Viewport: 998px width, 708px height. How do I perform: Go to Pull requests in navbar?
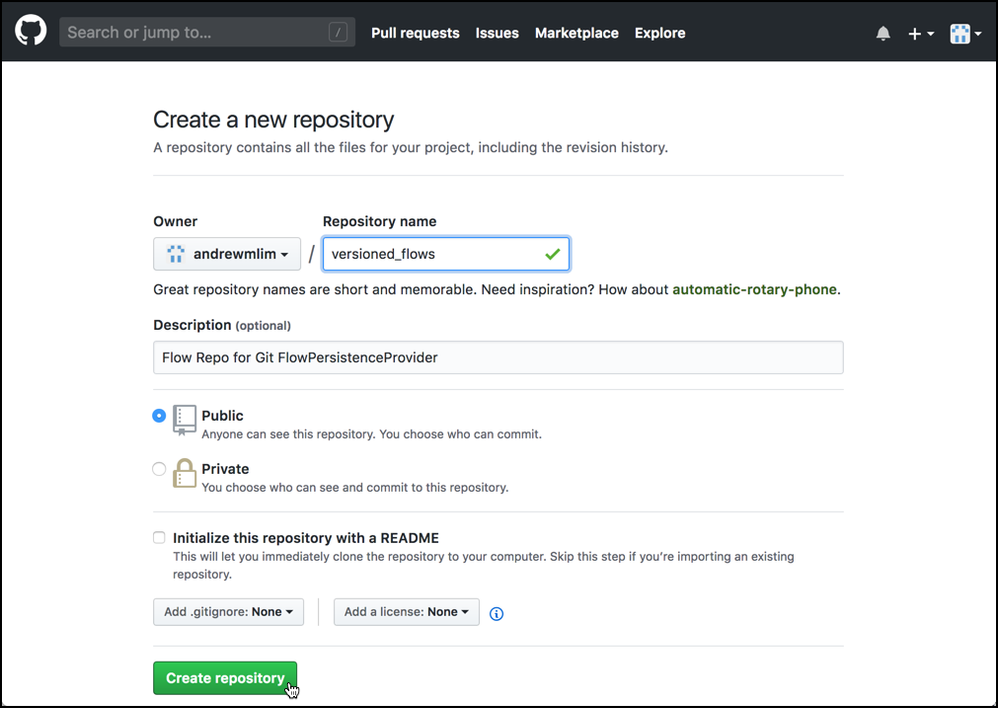click(415, 33)
